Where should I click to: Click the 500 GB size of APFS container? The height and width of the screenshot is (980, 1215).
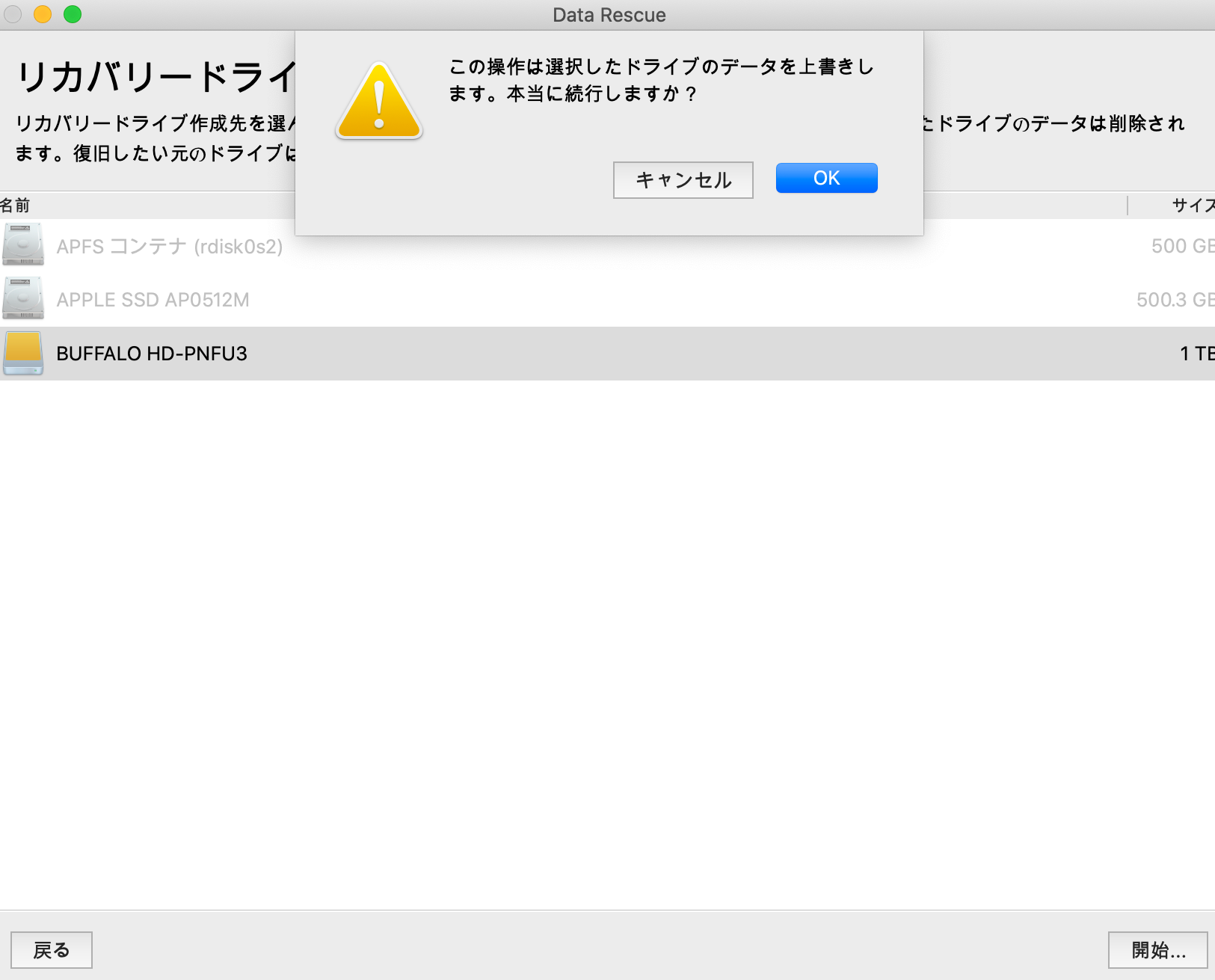[1182, 246]
